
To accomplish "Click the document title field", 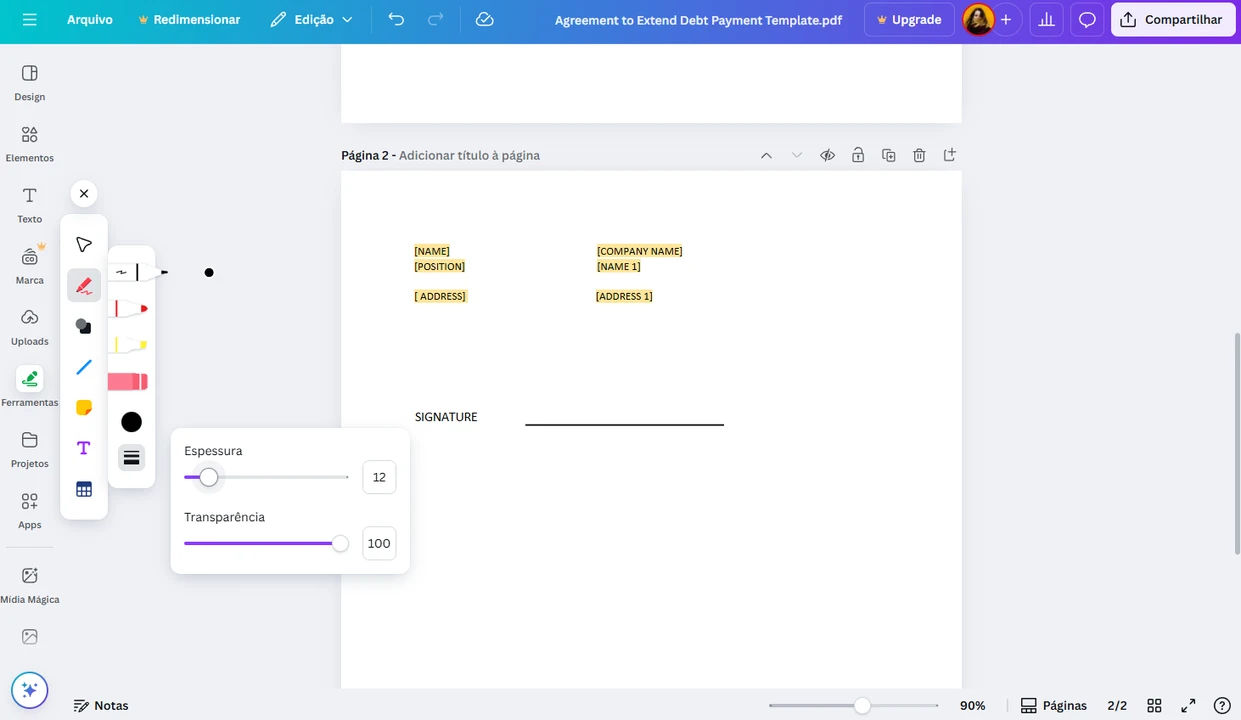I will click(698, 20).
